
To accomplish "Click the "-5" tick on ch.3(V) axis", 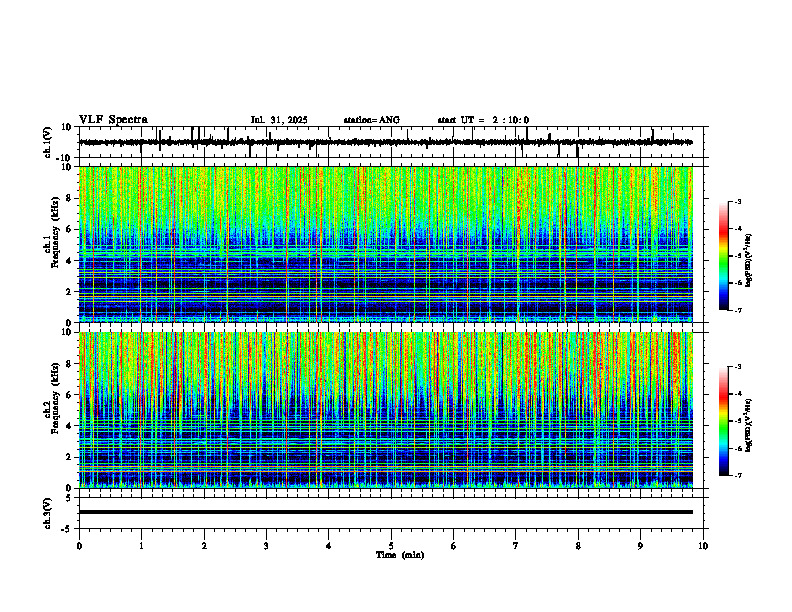I will click(67, 529).
